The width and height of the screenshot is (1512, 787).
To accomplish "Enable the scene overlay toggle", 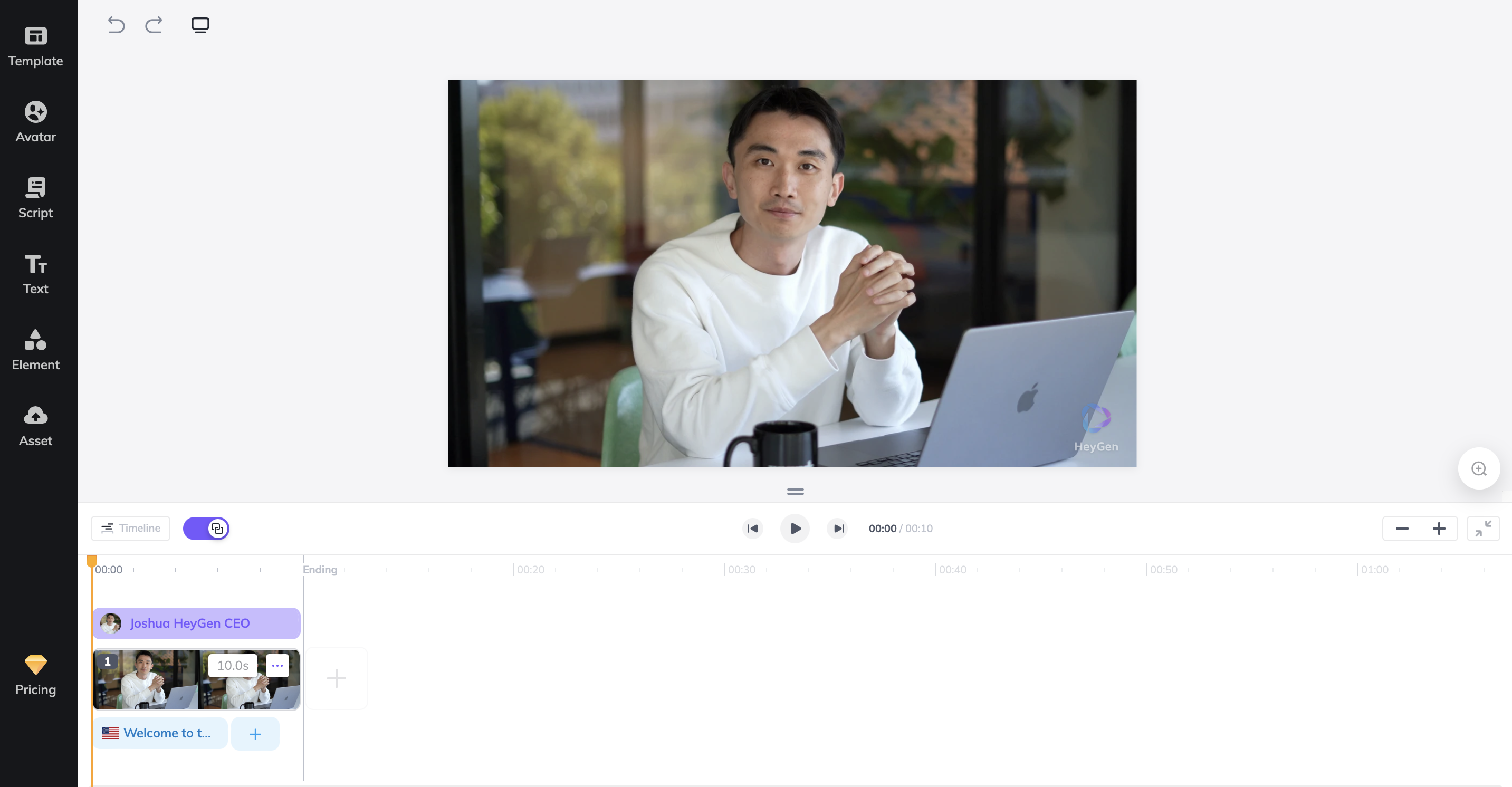I will (x=206, y=528).
